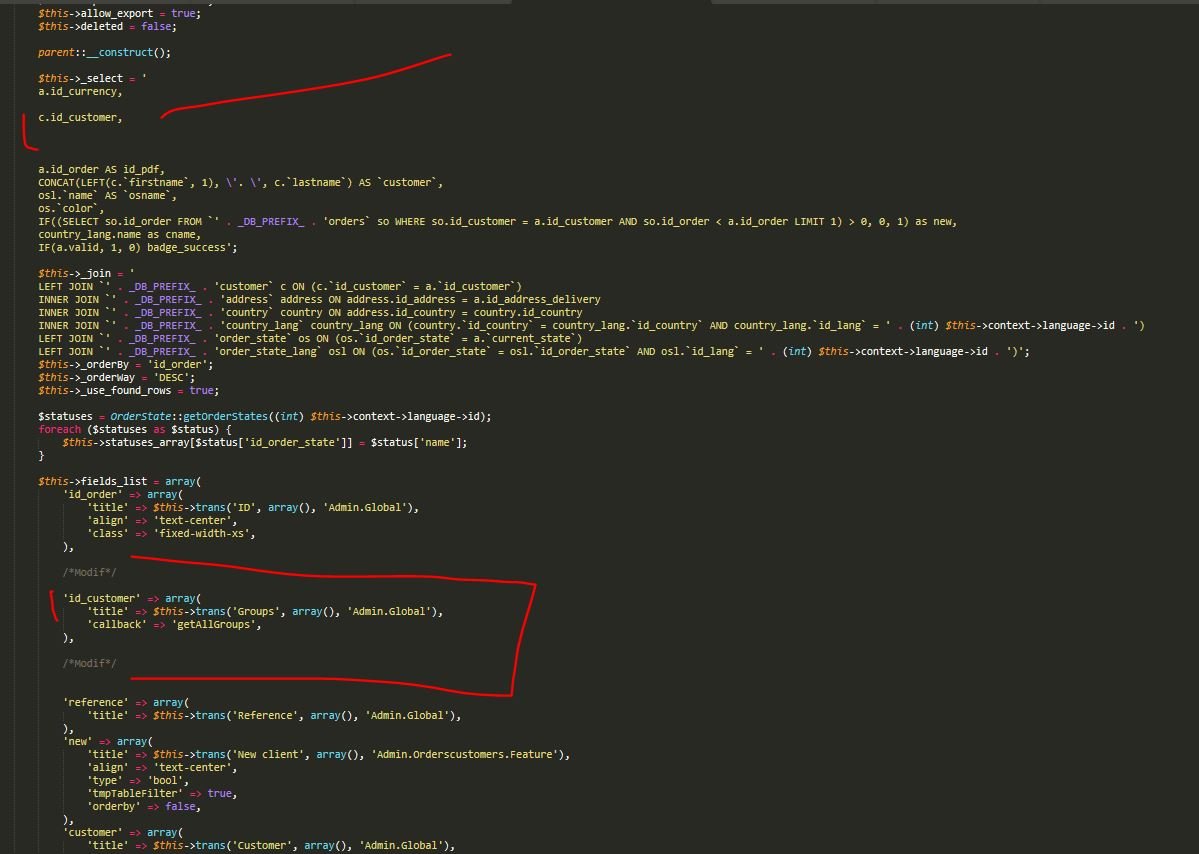This screenshot has height=854, width=1199.
Task: Click the title line containing trans('ID'
Action: point(252,508)
